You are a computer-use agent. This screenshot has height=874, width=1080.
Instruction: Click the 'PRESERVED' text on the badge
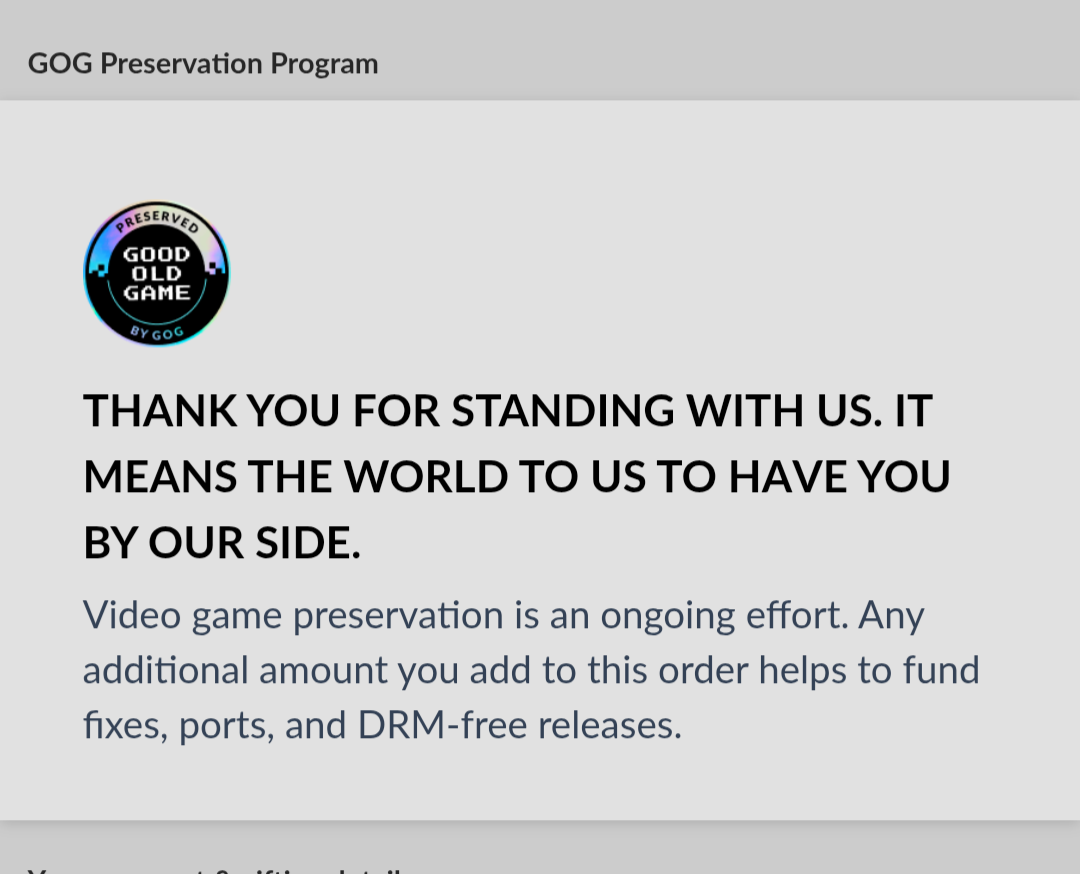[x=157, y=221]
